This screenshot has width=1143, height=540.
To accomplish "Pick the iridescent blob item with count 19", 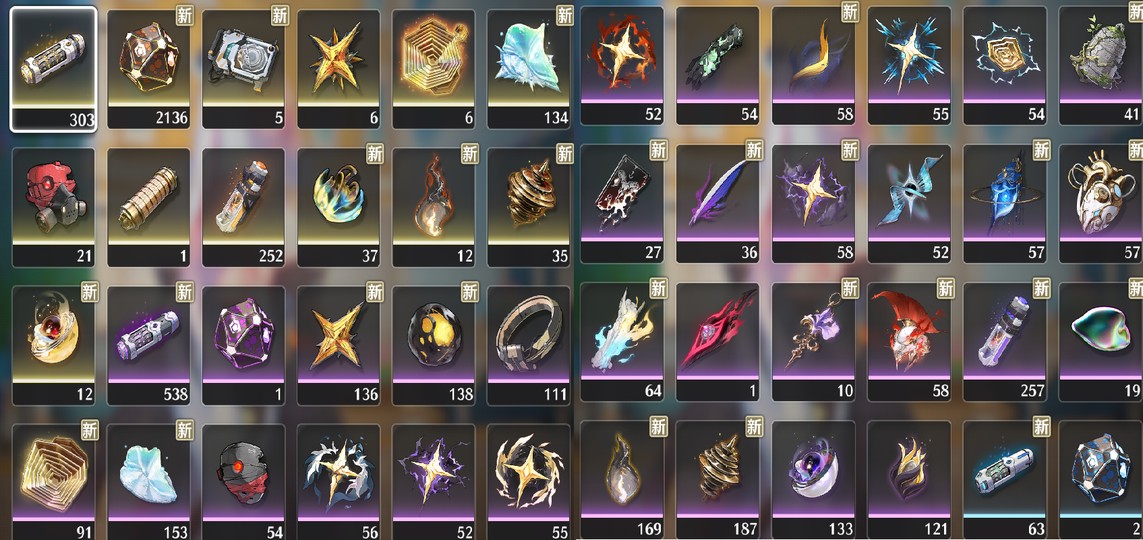I will click(1101, 342).
